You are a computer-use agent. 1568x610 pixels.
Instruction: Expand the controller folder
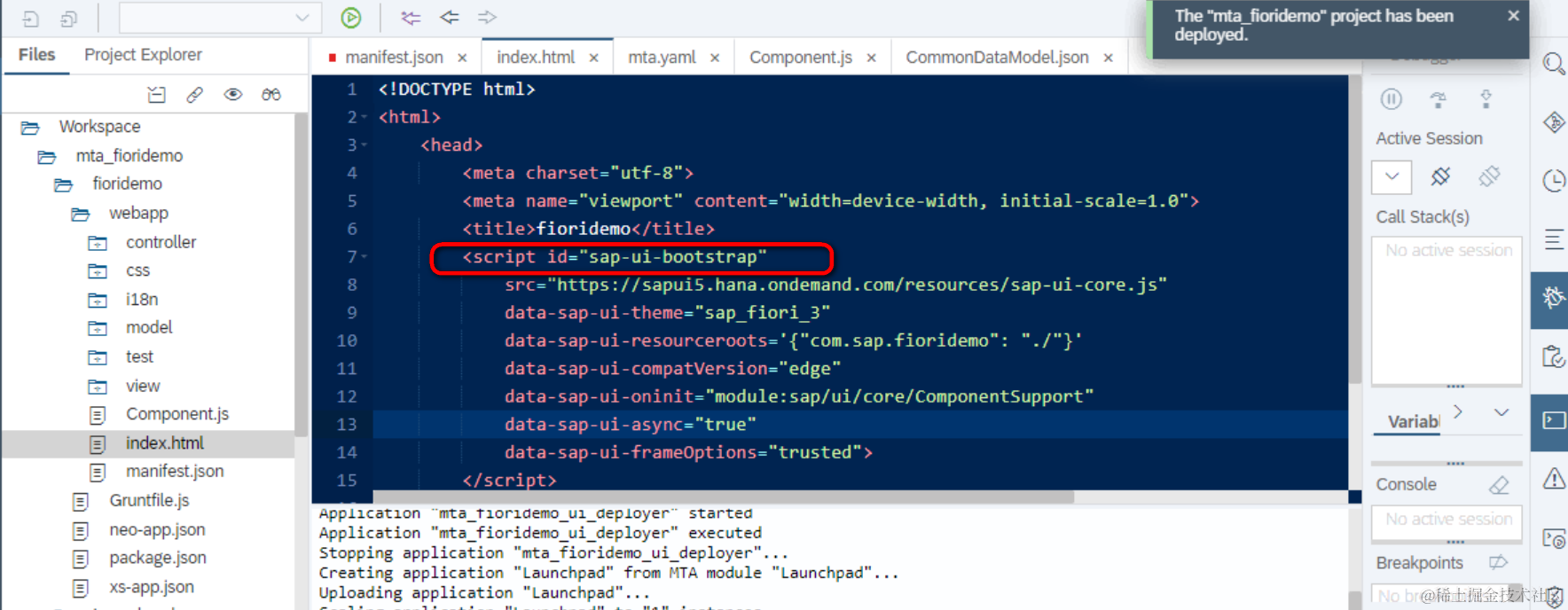coord(98,243)
